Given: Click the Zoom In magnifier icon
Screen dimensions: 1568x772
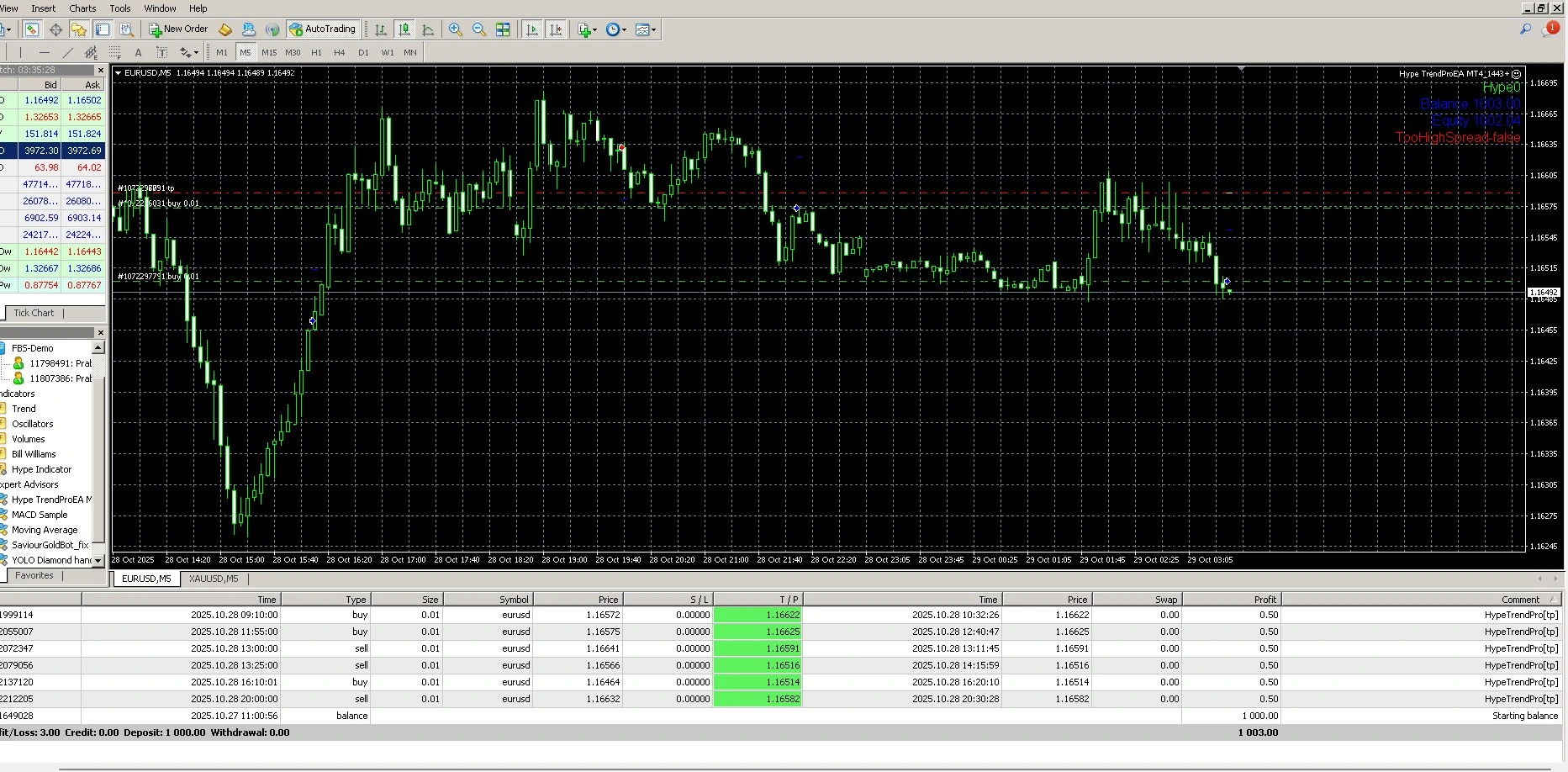Looking at the screenshot, I should (x=456, y=29).
